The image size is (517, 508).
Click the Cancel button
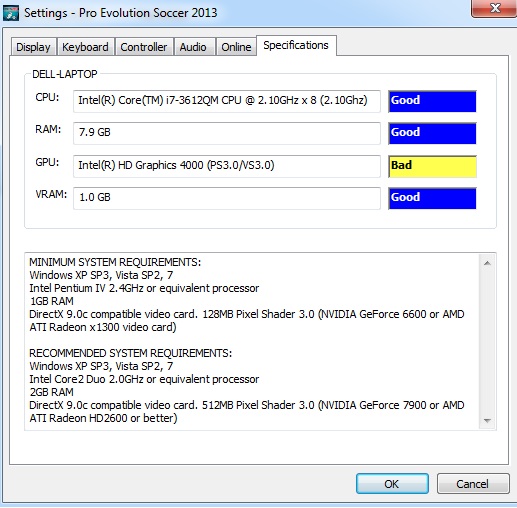tap(473, 483)
